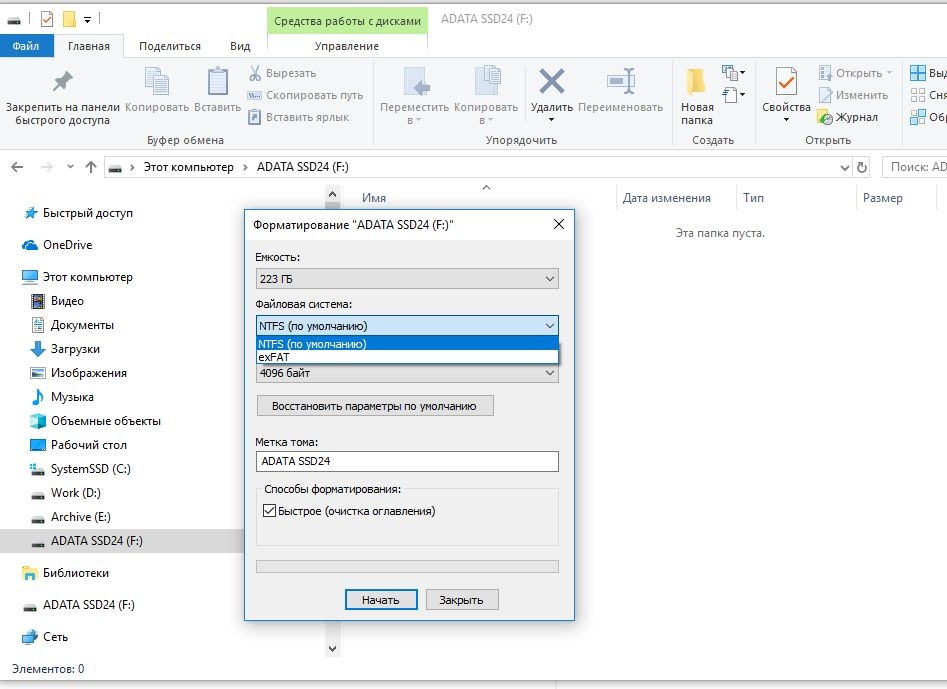Click the Delete icon in ribbon
Image resolution: width=947 pixels, height=689 pixels.
click(551, 82)
